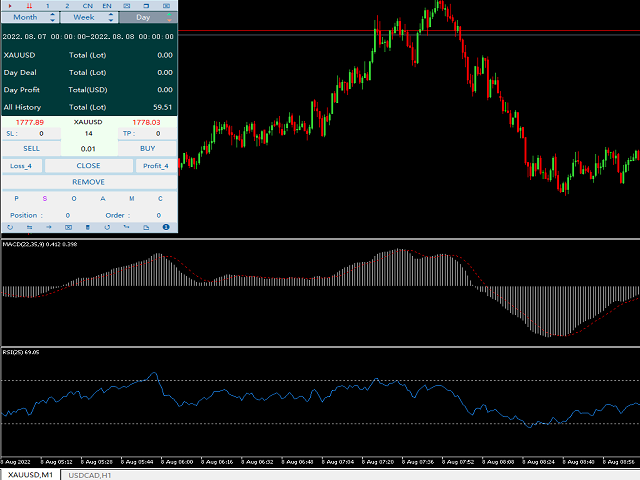Click the spread value 14
Screen dimensions: 640x480
click(x=89, y=133)
